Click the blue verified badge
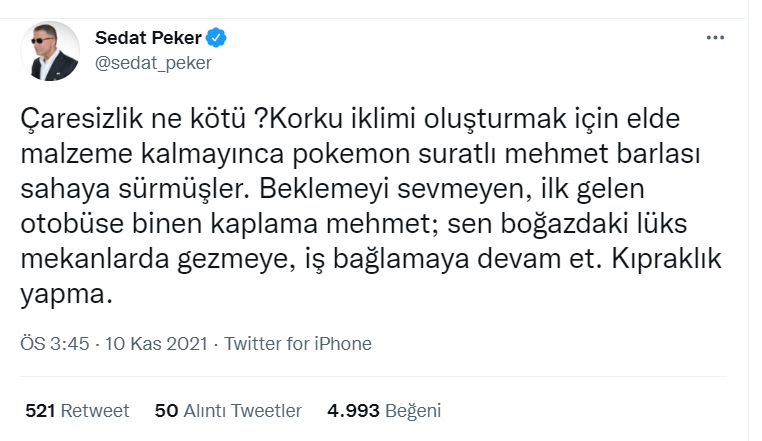Image resolution: width=762 pixels, height=441 pixels. pos(217,39)
